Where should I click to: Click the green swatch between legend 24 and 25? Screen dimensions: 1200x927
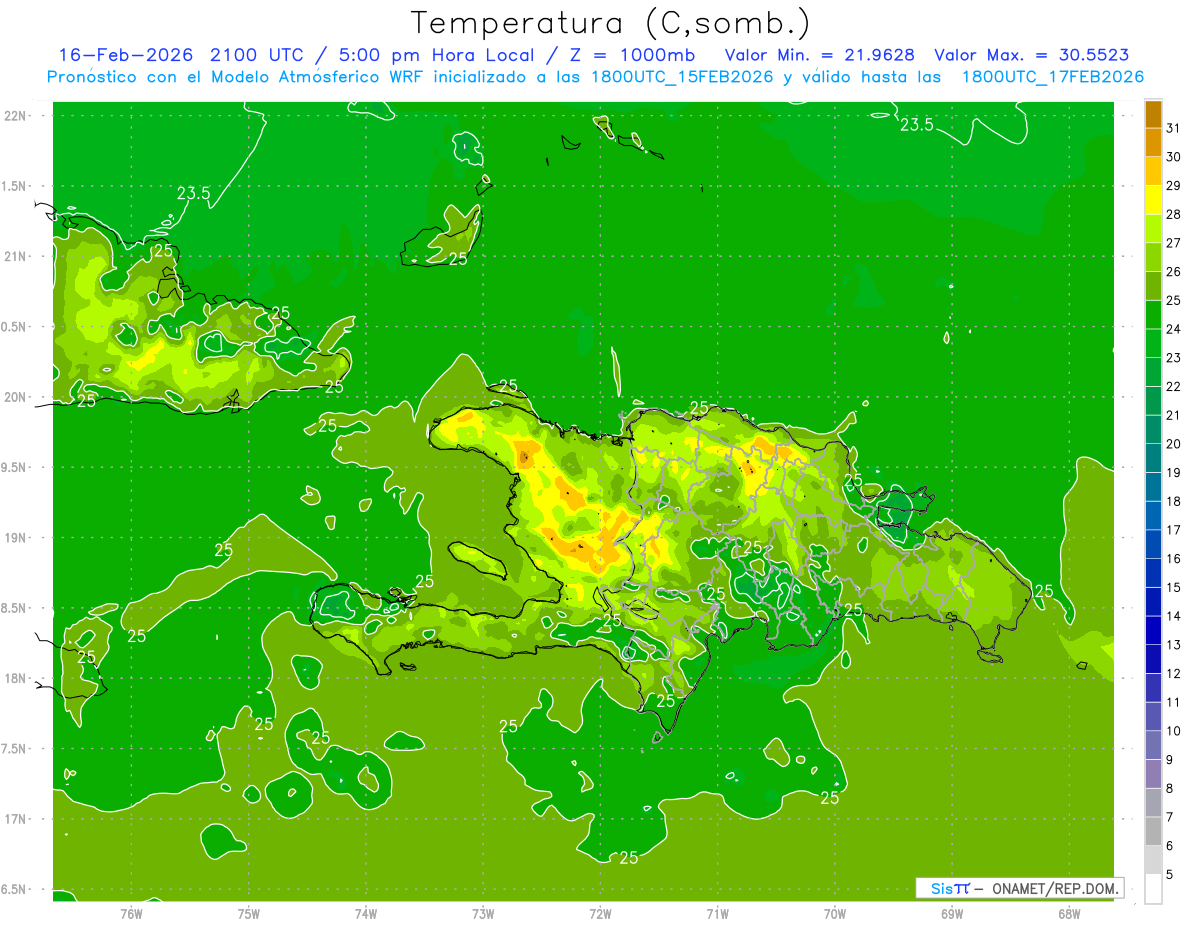pos(1153,315)
